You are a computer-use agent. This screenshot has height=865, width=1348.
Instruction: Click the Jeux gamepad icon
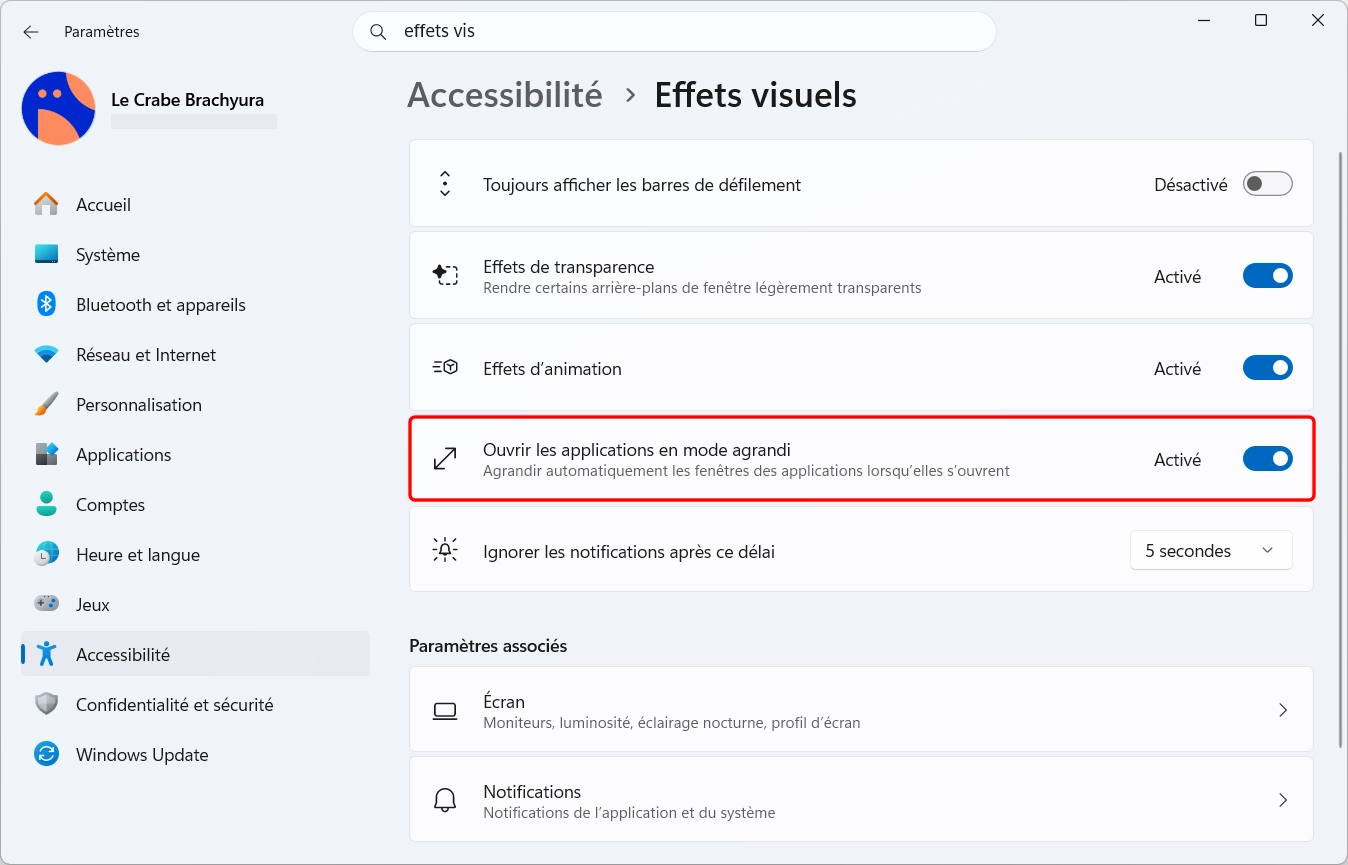point(46,604)
